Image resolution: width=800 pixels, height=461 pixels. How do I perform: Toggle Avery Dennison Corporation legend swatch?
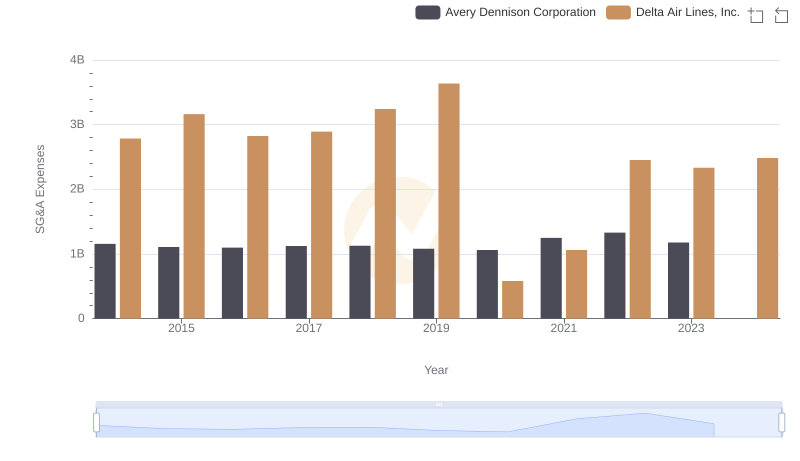tap(428, 12)
